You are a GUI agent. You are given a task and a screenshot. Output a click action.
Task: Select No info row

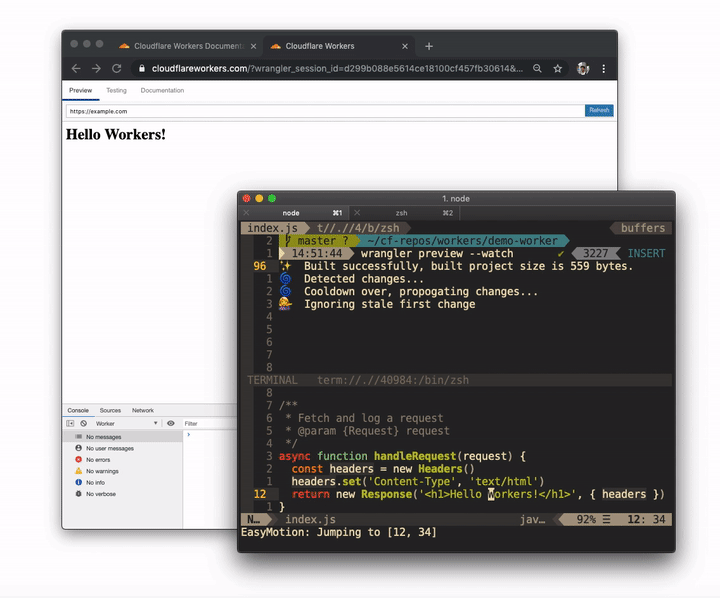click(123, 483)
